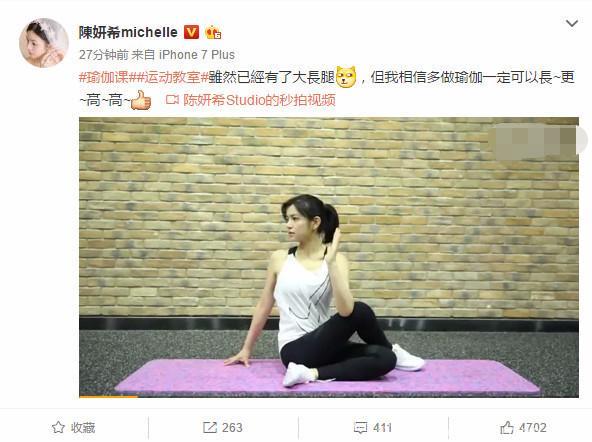Screen dimensions: 592x442
Task: Click the orange verified V badge
Action: click(x=191, y=32)
